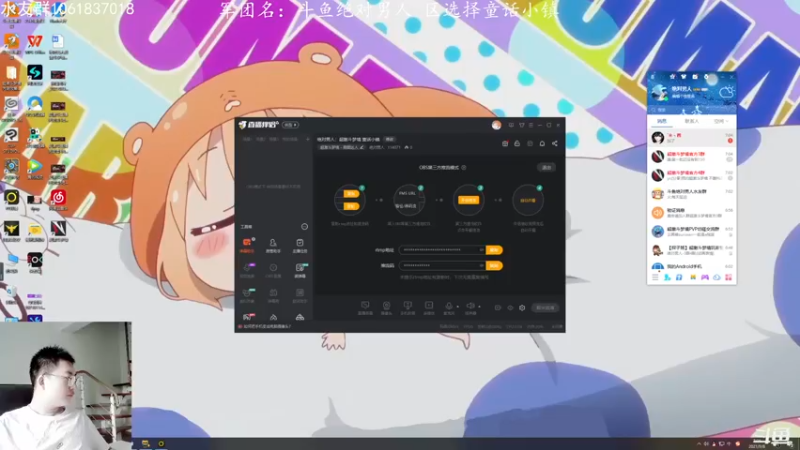
Task: Open the chat bubble icon in bottom toolbar
Action: tap(365, 308)
